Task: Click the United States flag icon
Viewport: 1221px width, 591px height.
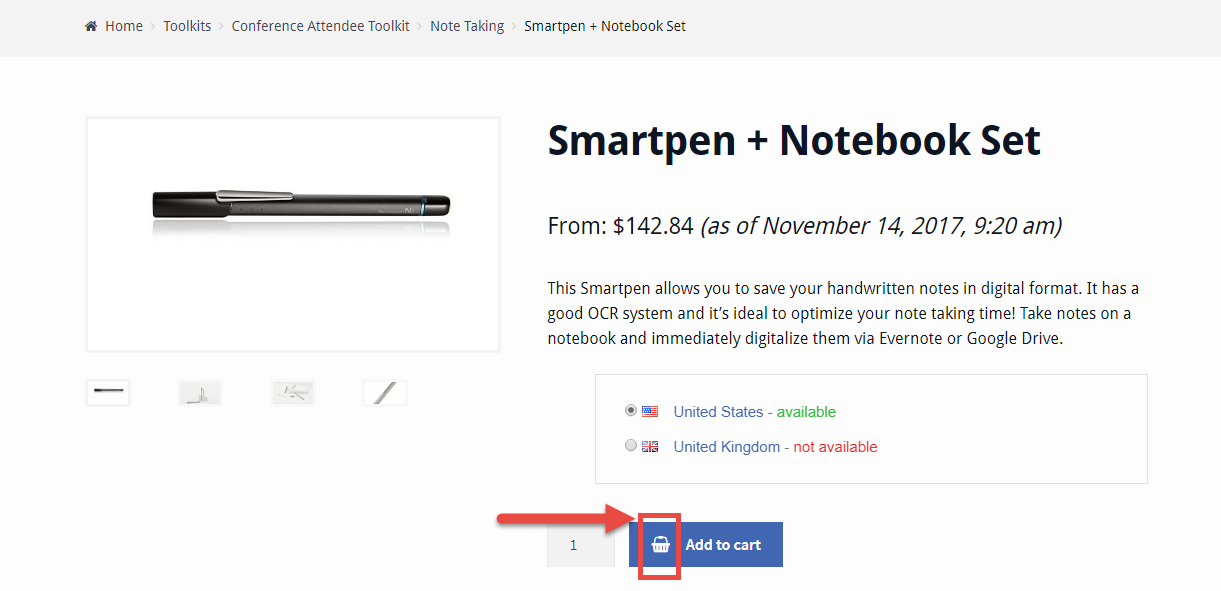Action: click(650, 410)
